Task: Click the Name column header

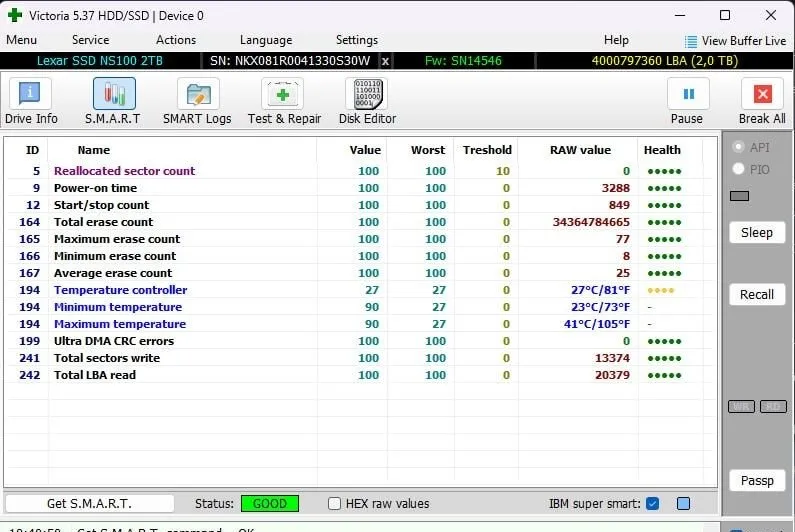Action: point(94,150)
